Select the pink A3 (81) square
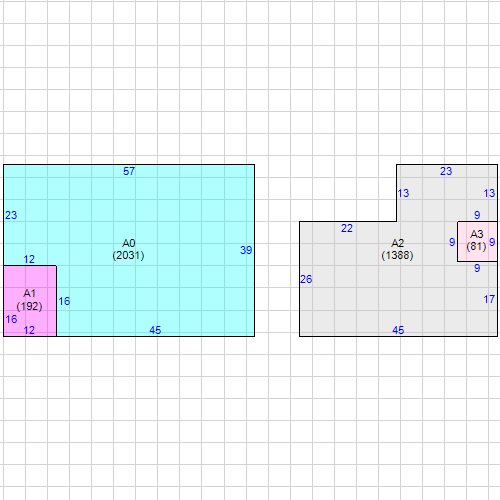The image size is (500, 500). click(x=477, y=241)
